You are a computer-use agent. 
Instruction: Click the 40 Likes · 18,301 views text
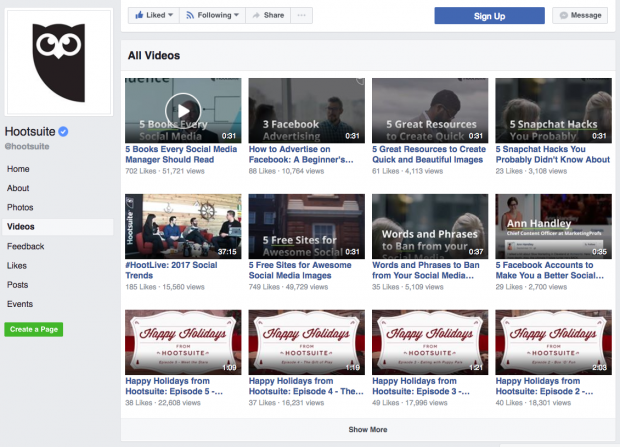(533, 403)
